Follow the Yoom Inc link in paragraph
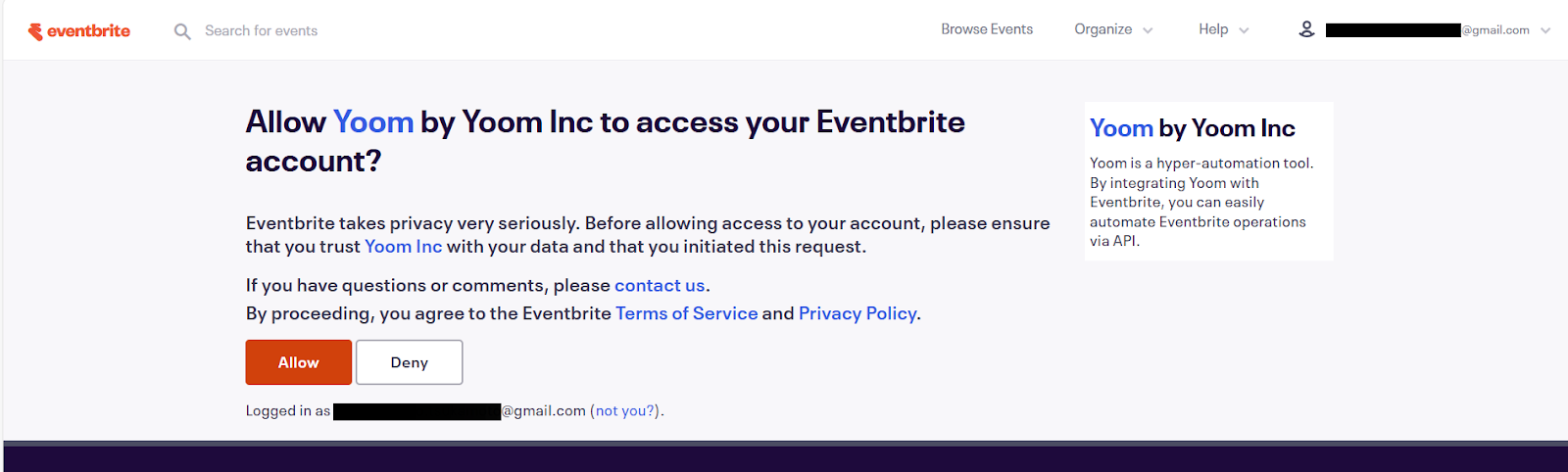1568x472 pixels. point(403,247)
